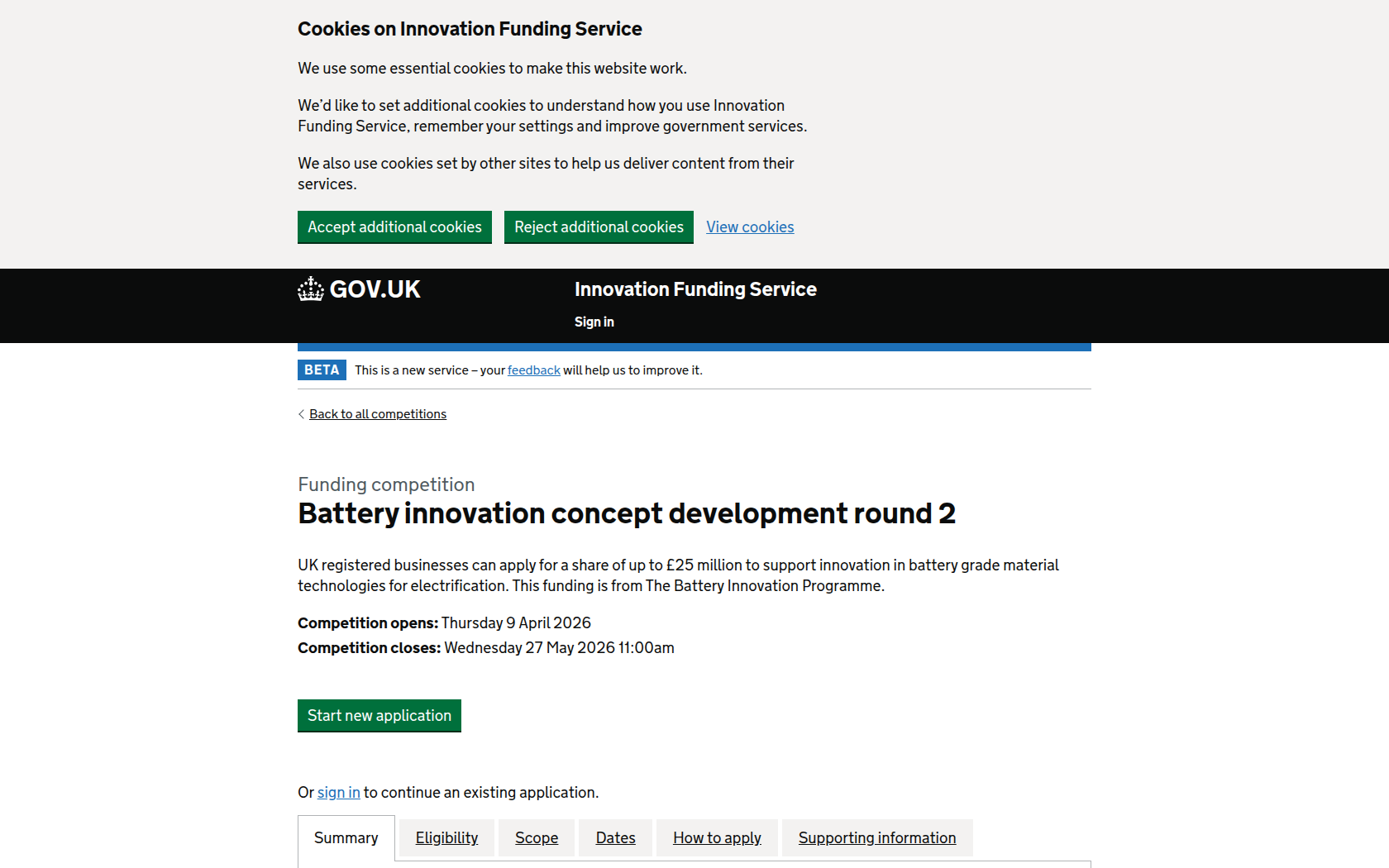Screen dimensions: 1389x868
Task: Accept additional cookies
Action: pos(394,227)
